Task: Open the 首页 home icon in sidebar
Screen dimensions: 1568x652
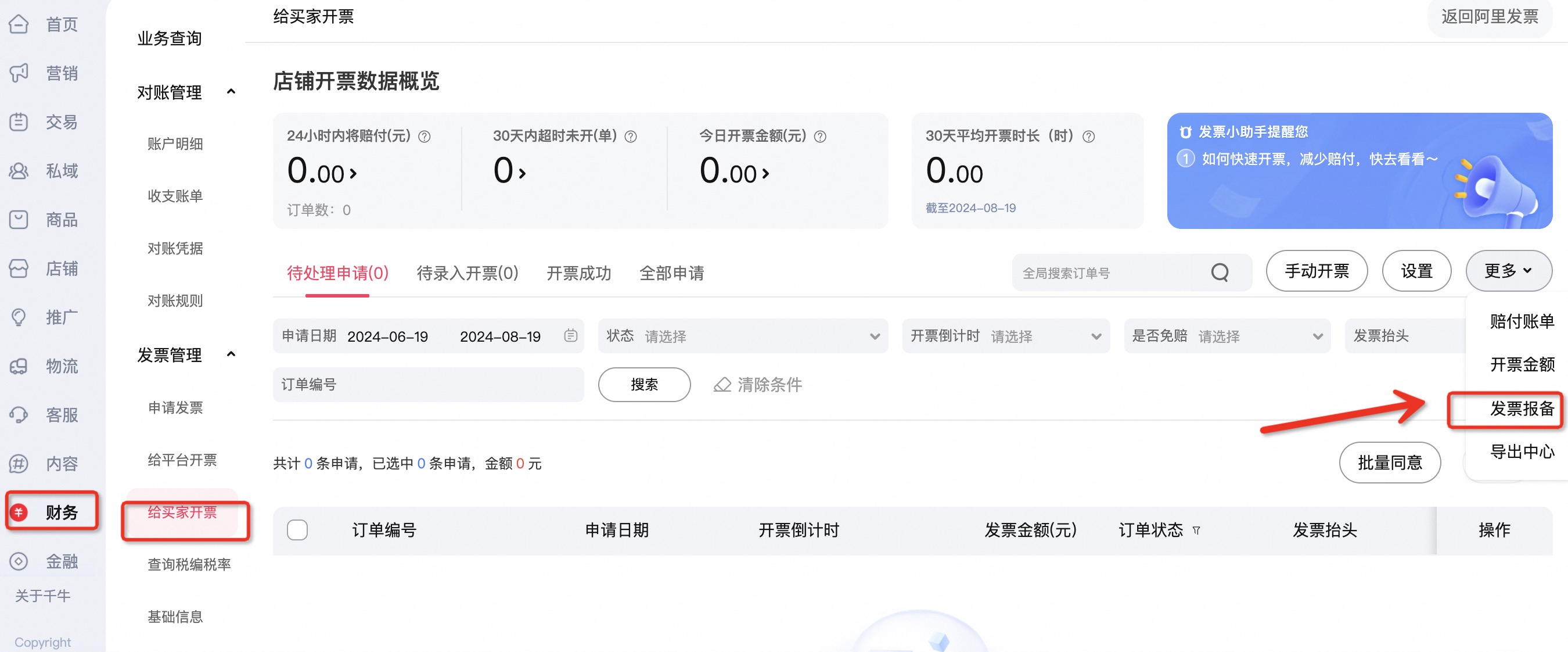Action: click(x=19, y=24)
